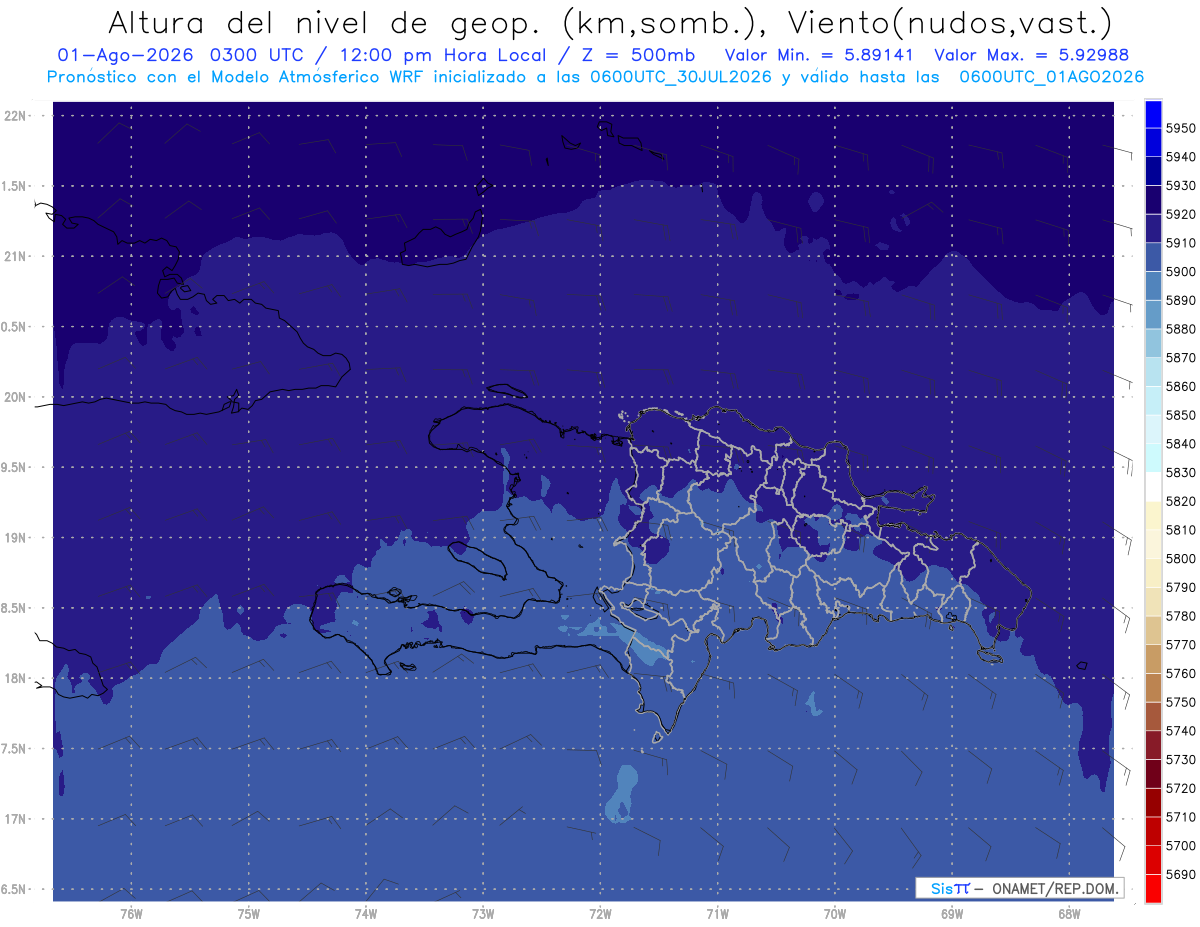The height and width of the screenshot is (927, 1200).
Task: Click the "SisTT - ONAMET/REP.DOM." logo box
Action: pyautogui.click(x=1019, y=888)
